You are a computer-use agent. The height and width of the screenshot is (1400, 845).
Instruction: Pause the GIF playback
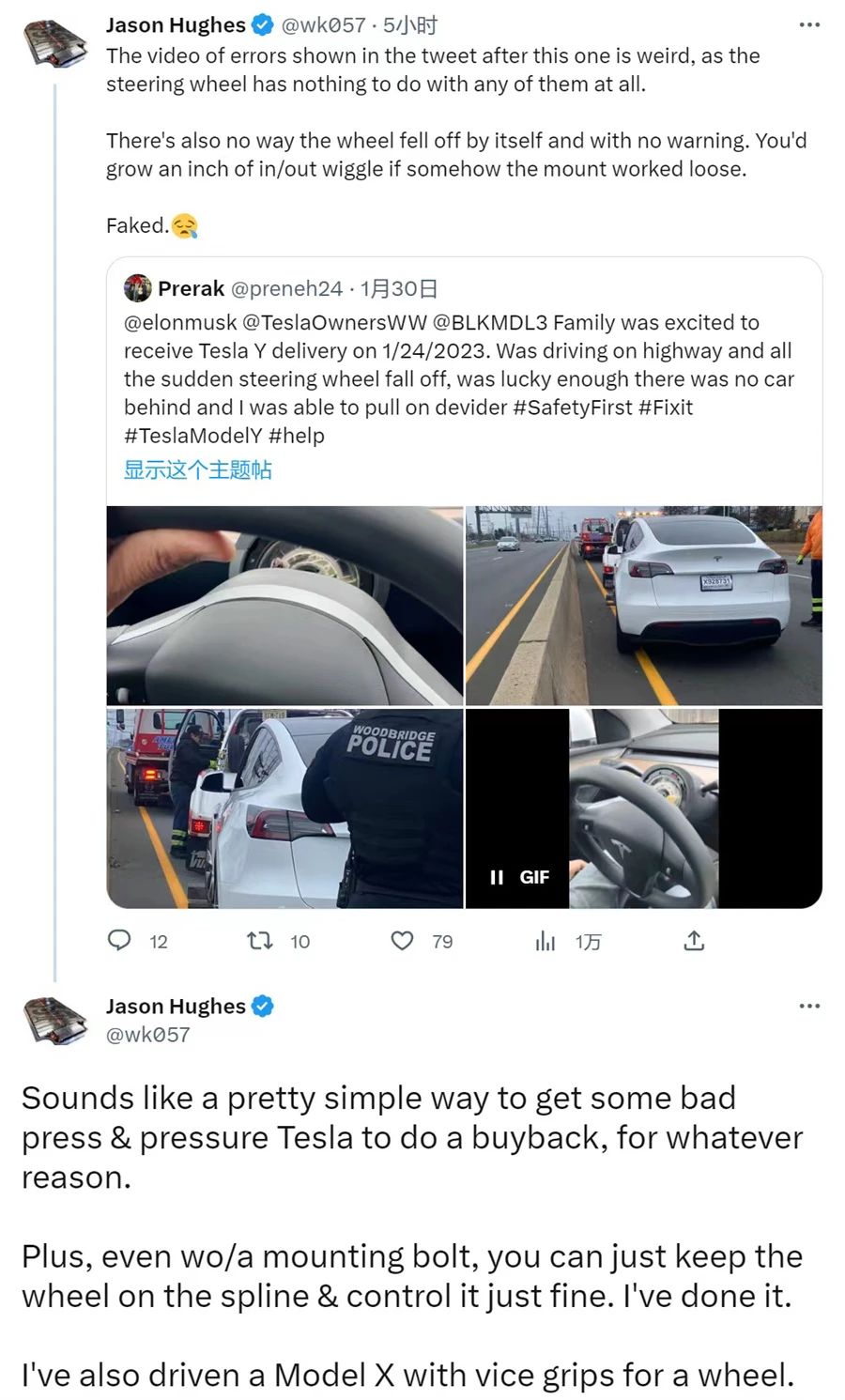[x=497, y=877]
